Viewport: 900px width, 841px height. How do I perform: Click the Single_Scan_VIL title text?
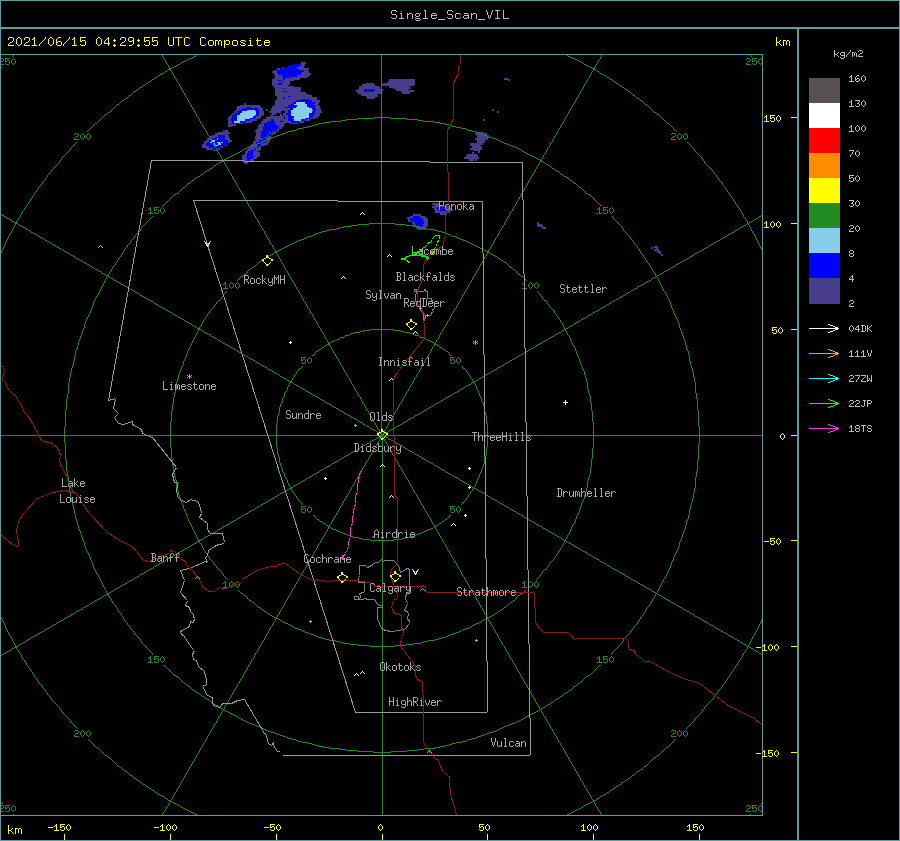[449, 15]
